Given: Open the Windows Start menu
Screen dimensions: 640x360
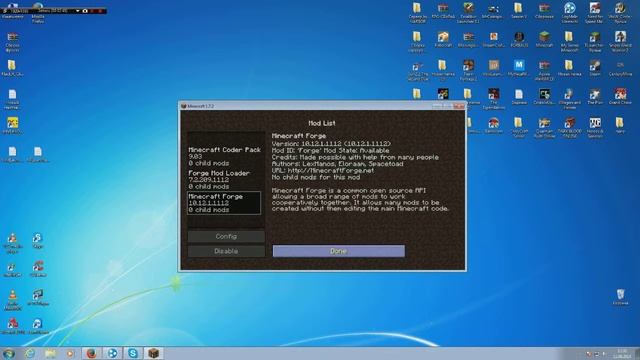Looking at the screenshot, I should tap(9, 353).
